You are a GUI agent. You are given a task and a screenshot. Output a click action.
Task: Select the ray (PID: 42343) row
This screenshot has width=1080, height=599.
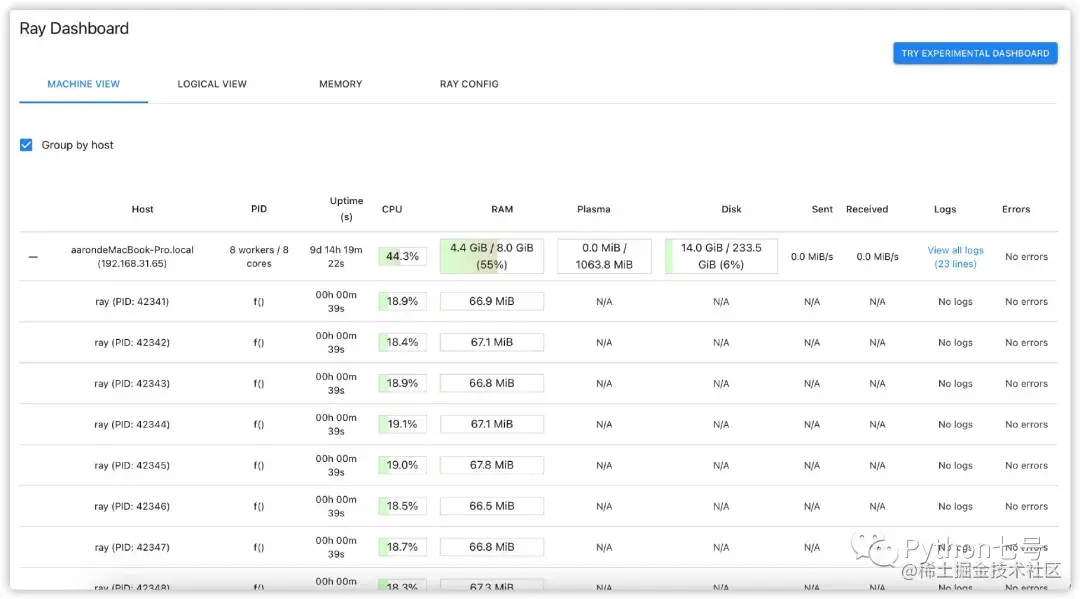point(539,383)
